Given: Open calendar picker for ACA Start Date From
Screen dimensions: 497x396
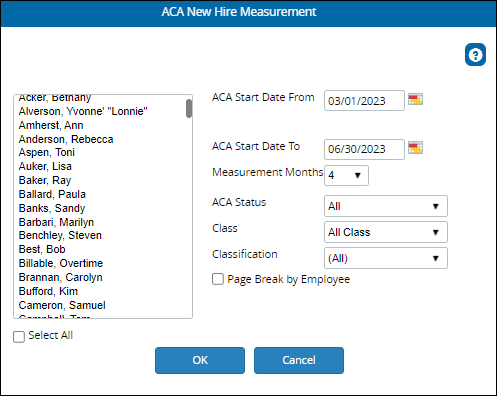Looking at the screenshot, I should (x=415, y=99).
